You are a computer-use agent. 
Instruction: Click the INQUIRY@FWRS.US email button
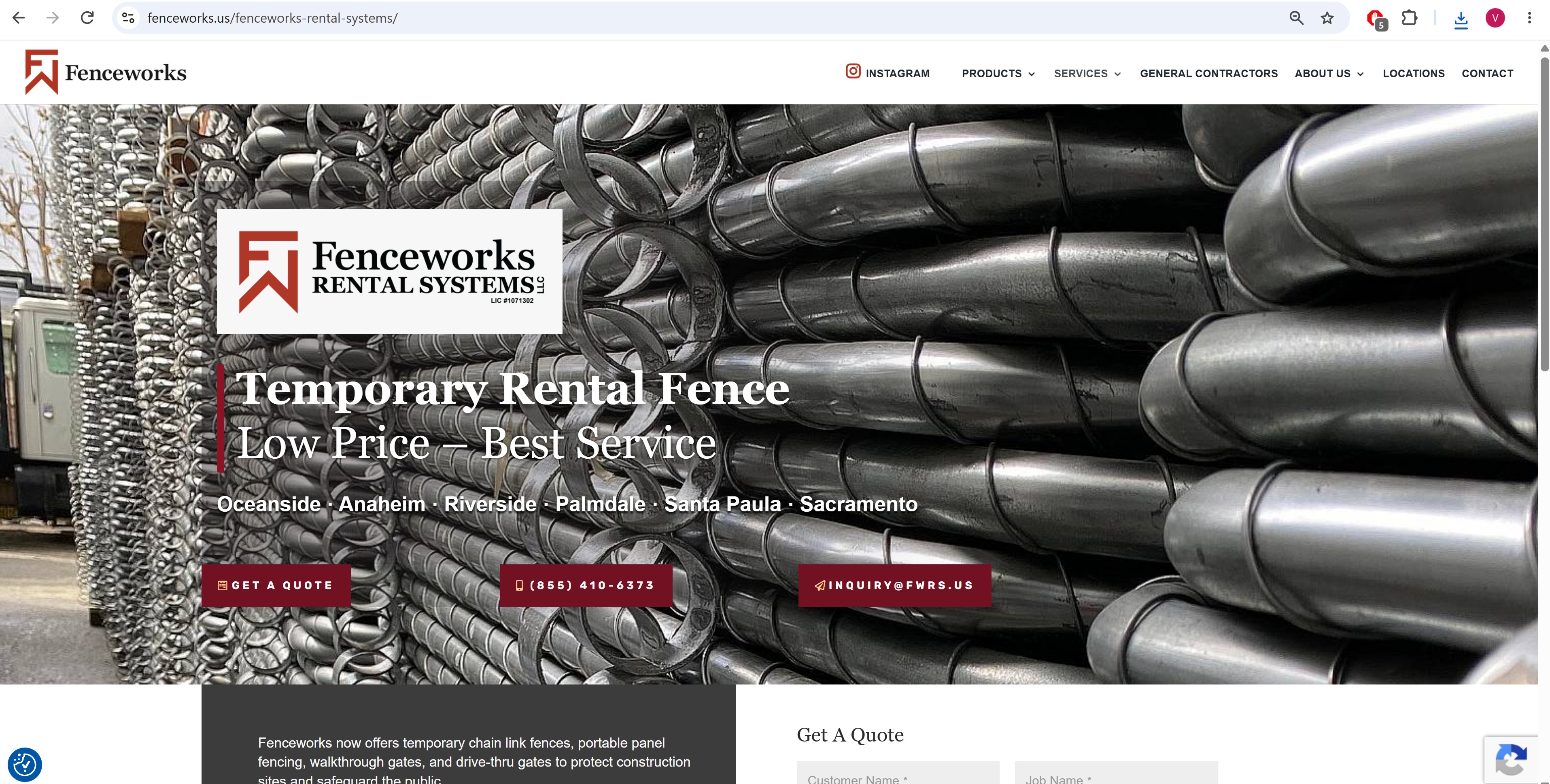point(895,585)
